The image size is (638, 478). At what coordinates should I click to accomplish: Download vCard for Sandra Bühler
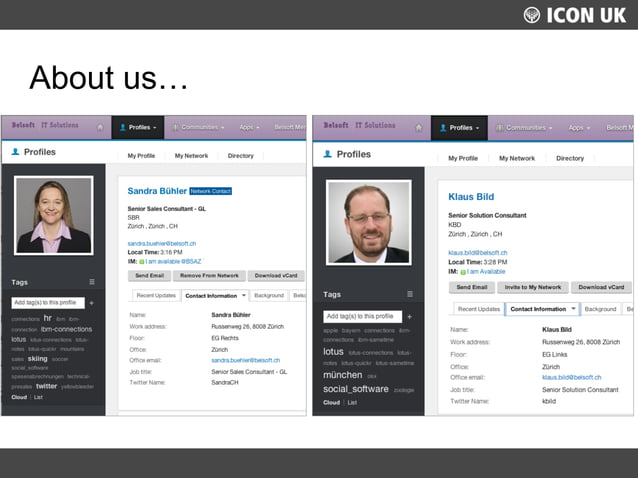click(x=276, y=276)
